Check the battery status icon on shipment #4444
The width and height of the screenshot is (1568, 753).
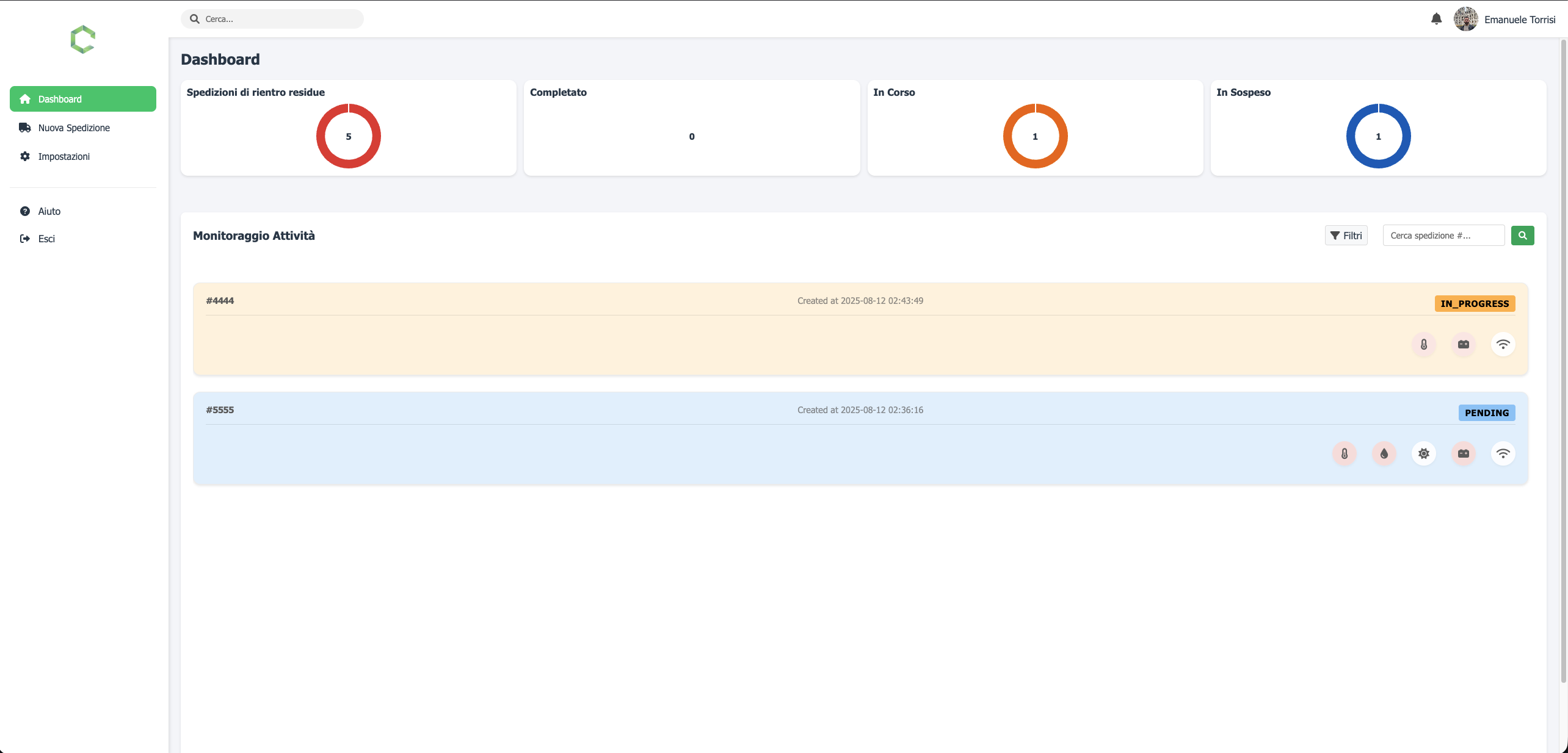point(1463,344)
